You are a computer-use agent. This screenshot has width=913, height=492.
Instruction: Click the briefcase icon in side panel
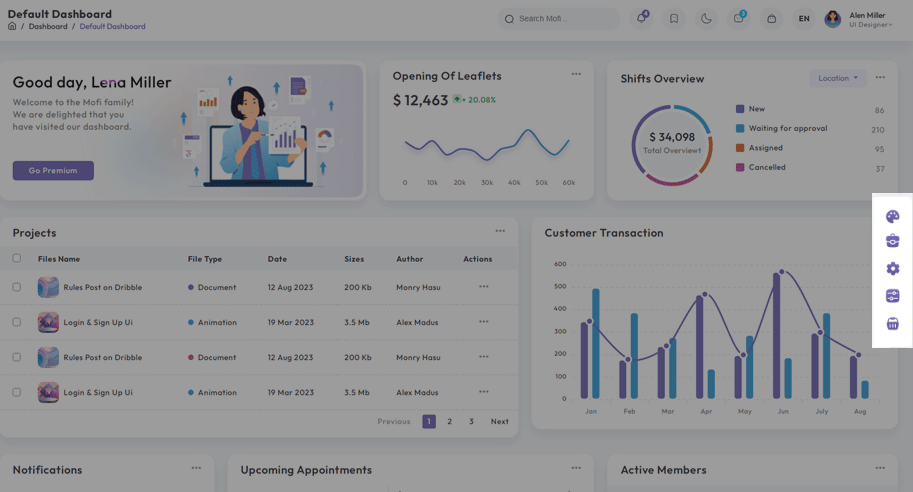pos(892,241)
